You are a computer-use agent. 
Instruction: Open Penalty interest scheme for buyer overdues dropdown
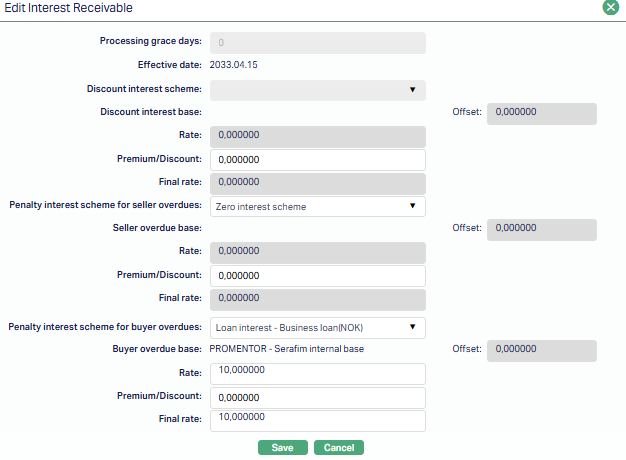pyautogui.click(x=318, y=327)
